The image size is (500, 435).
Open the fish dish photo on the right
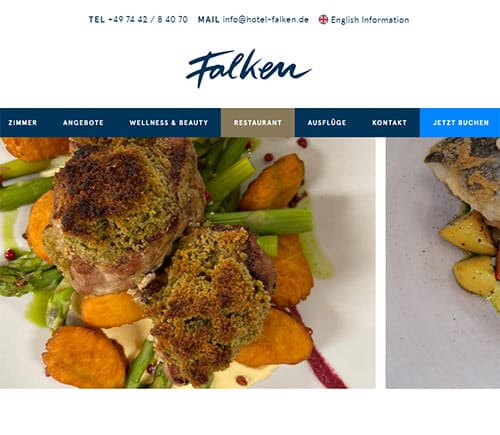pyautogui.click(x=443, y=263)
